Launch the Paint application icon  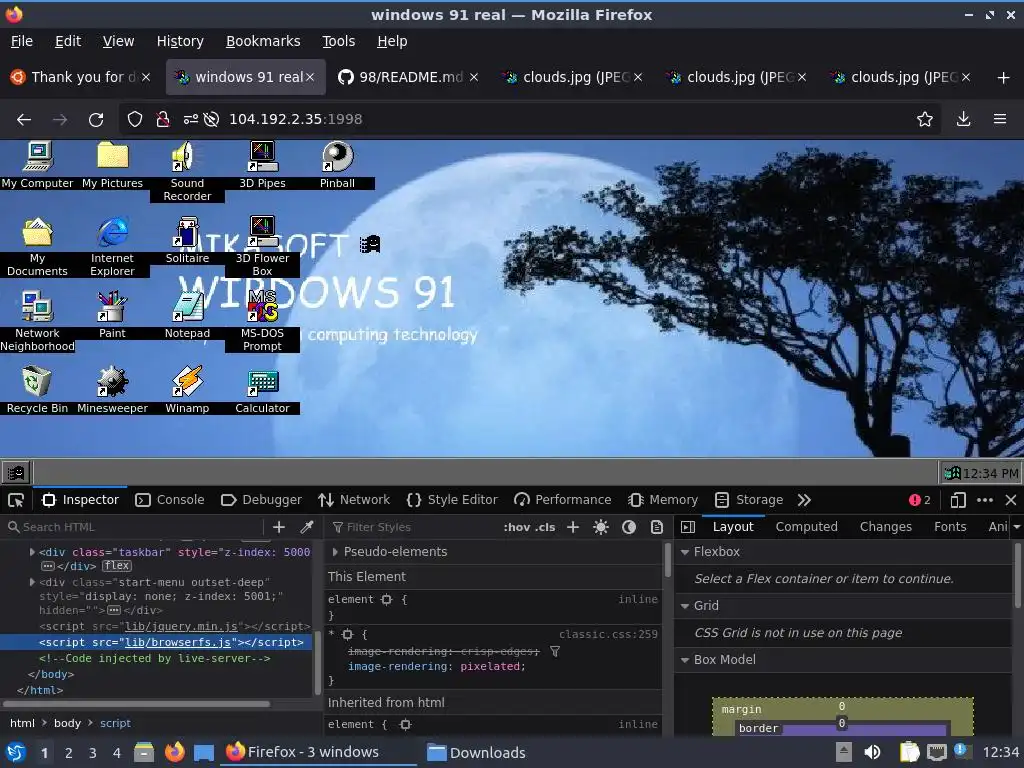pyautogui.click(x=112, y=315)
